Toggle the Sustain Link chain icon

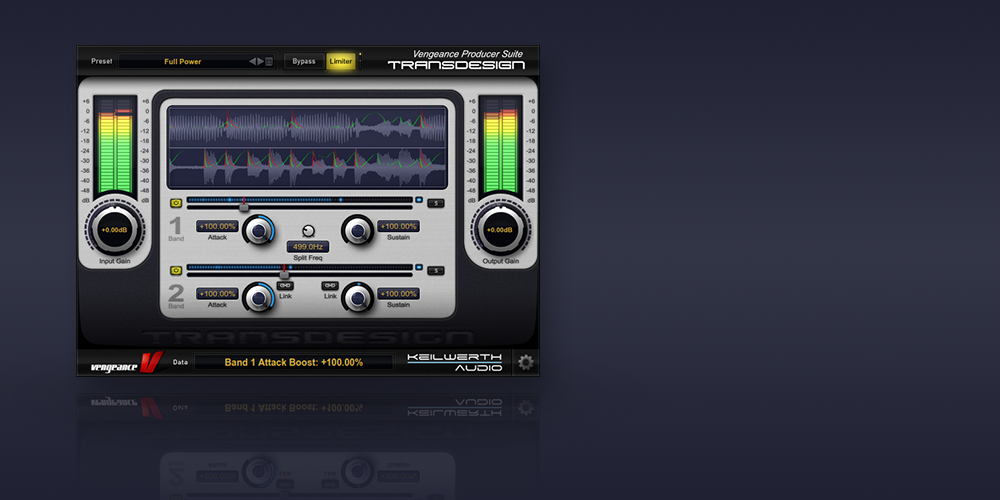tap(330, 286)
